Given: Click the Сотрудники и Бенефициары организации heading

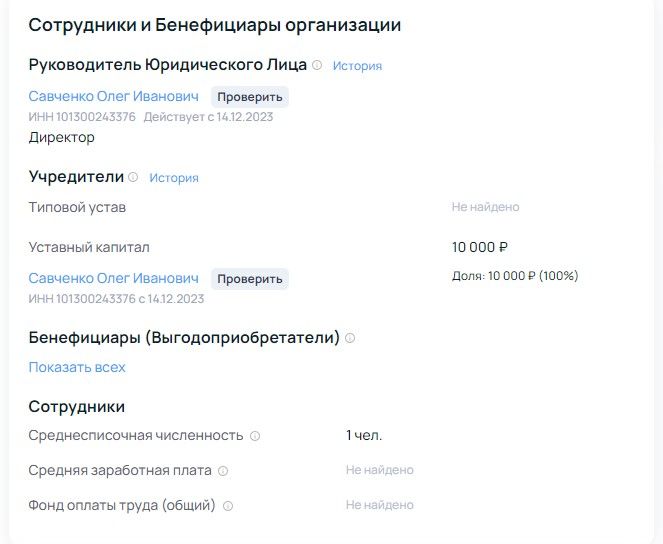Looking at the screenshot, I should coord(215,25).
